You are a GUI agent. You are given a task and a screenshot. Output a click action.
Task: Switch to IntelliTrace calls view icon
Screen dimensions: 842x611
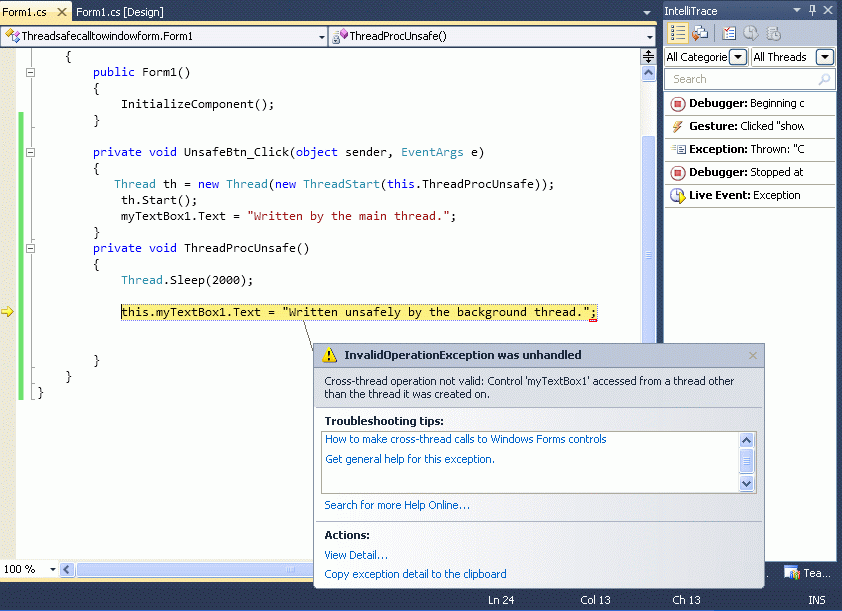coord(700,33)
